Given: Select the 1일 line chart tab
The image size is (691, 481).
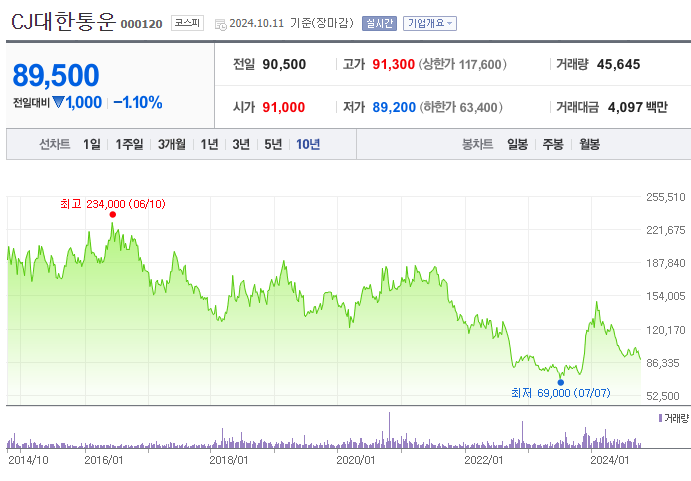Looking at the screenshot, I should 92,144.
